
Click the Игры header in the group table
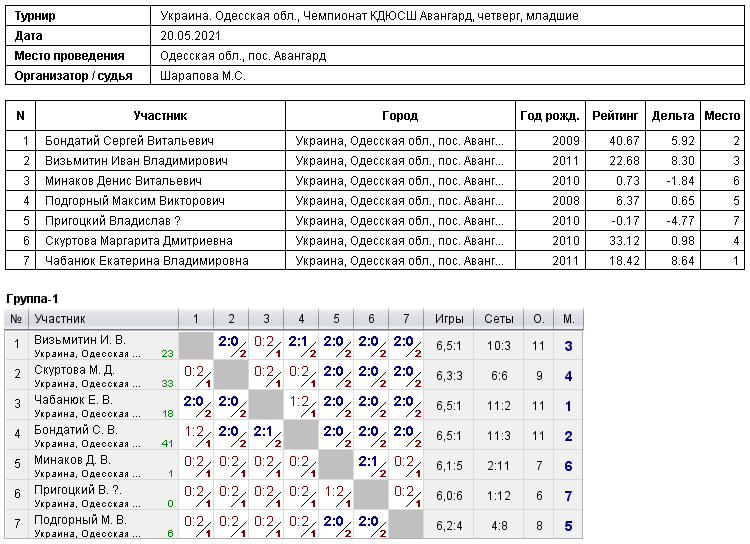coord(449,319)
